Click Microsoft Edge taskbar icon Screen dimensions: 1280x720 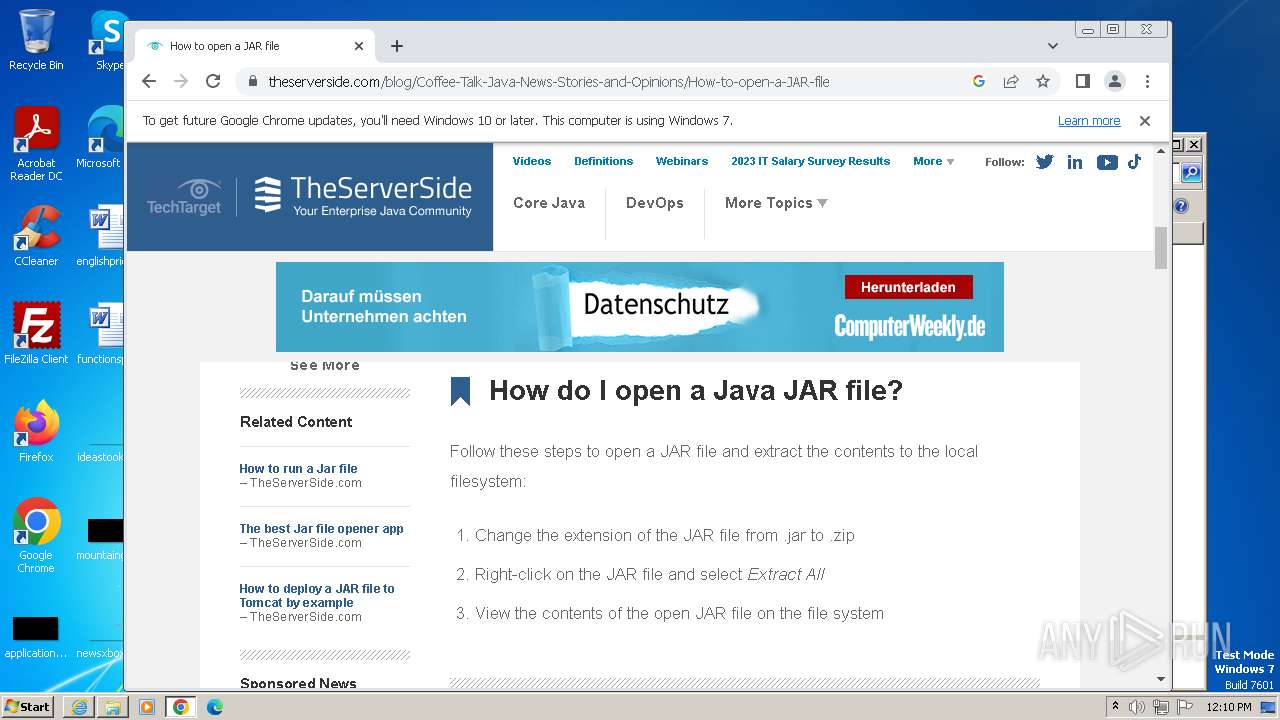click(215, 707)
